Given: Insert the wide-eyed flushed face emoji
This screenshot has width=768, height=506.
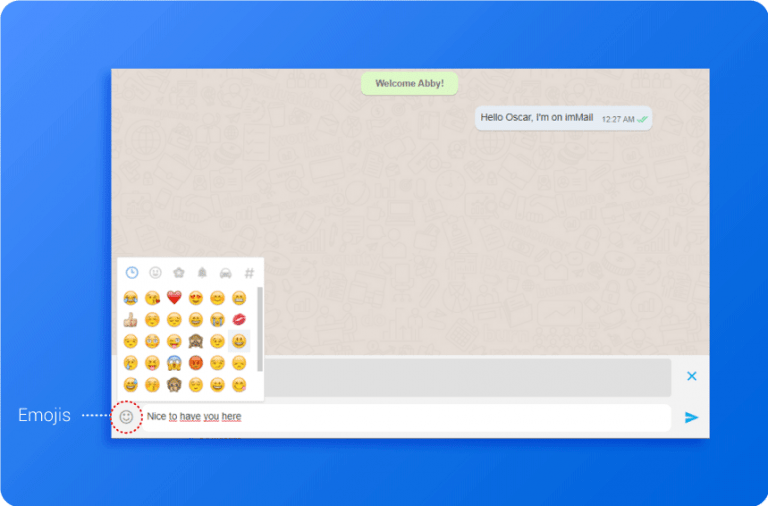Looking at the screenshot, I should [152, 341].
